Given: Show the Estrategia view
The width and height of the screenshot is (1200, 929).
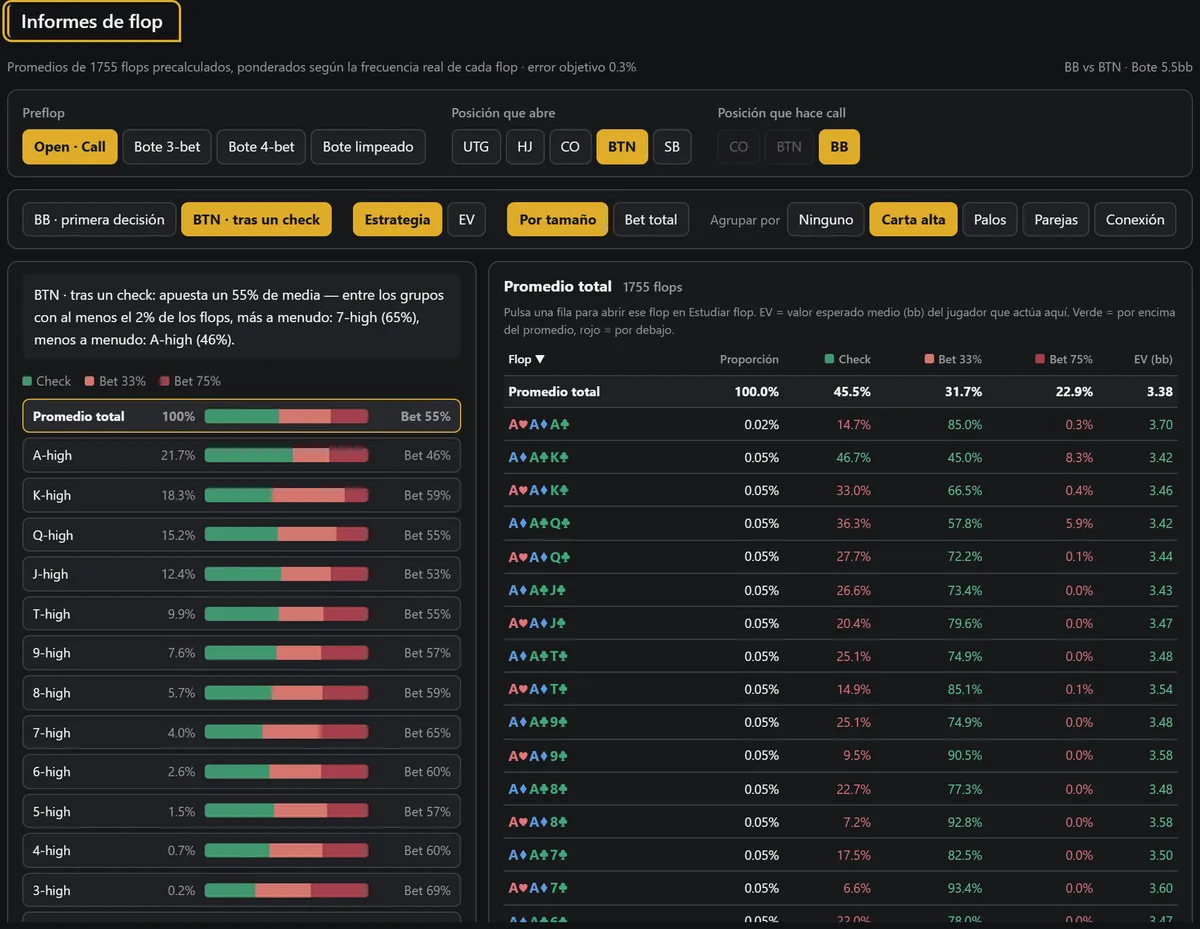Looking at the screenshot, I should click(x=397, y=220).
